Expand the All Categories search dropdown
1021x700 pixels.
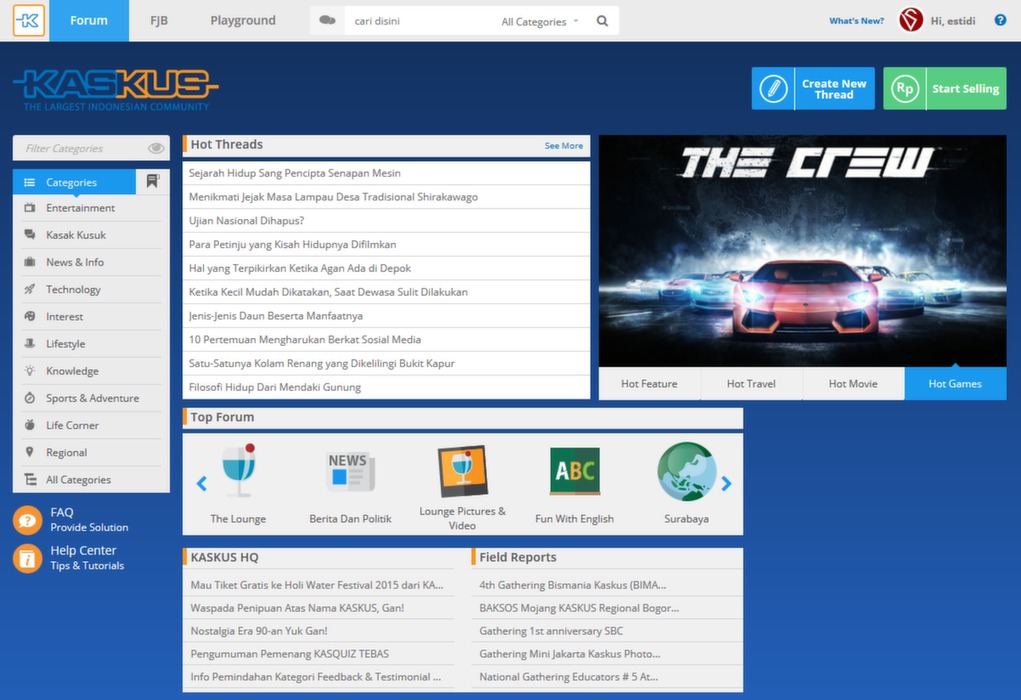pyautogui.click(x=540, y=22)
